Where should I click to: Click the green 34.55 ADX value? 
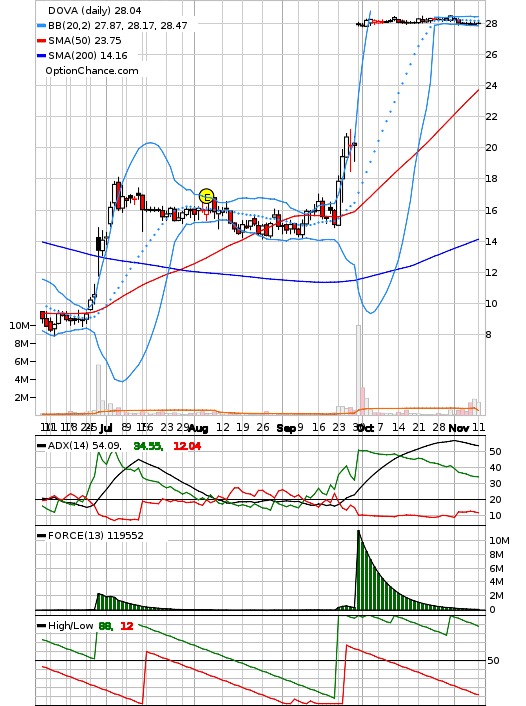[148, 446]
